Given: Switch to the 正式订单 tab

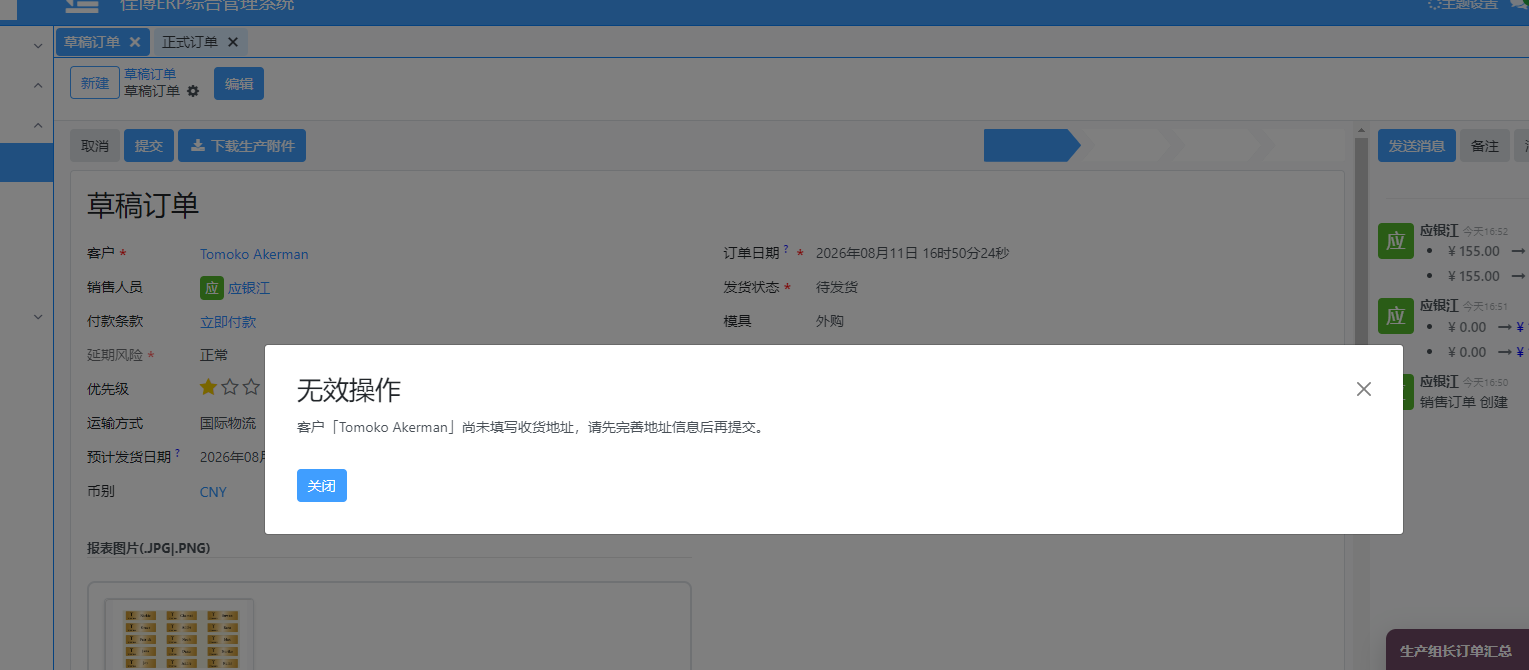Looking at the screenshot, I should point(190,42).
